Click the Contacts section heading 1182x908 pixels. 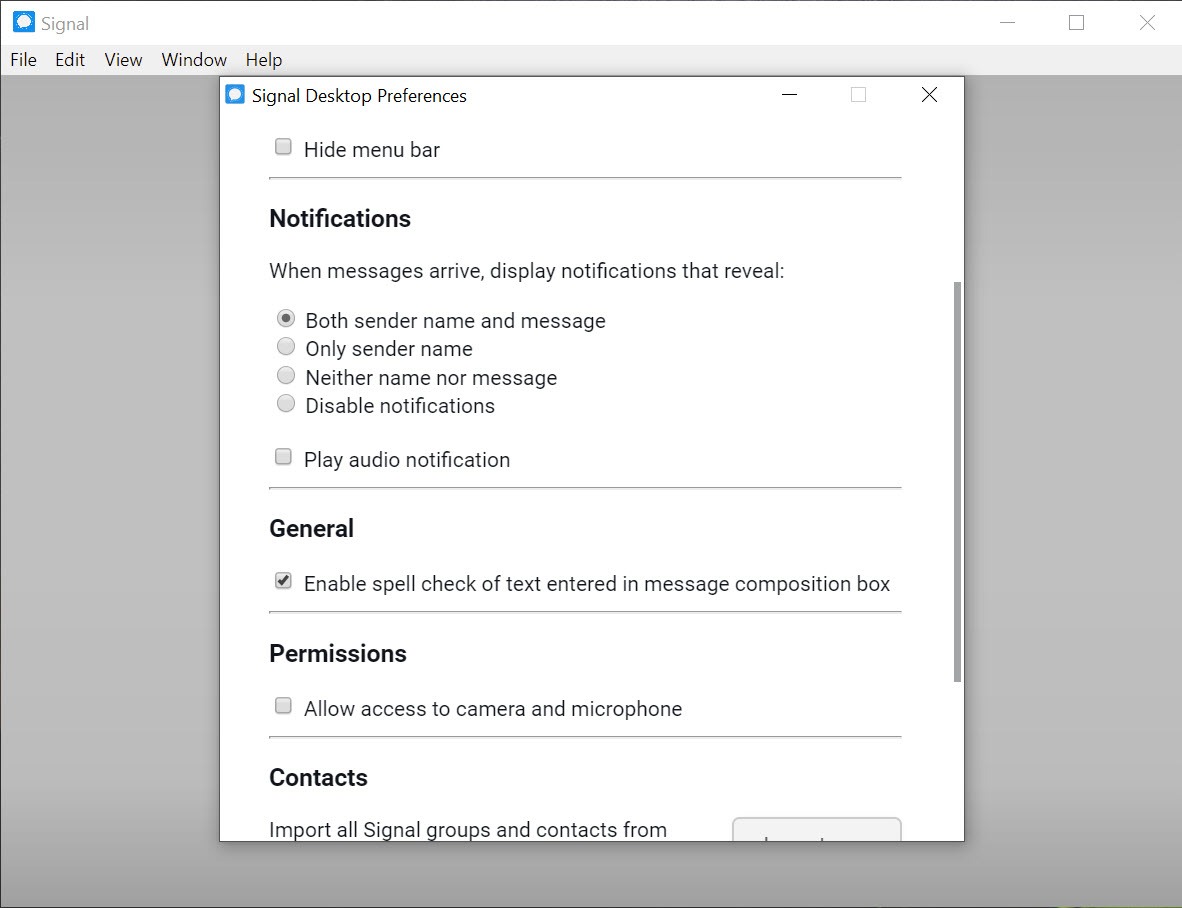(318, 778)
